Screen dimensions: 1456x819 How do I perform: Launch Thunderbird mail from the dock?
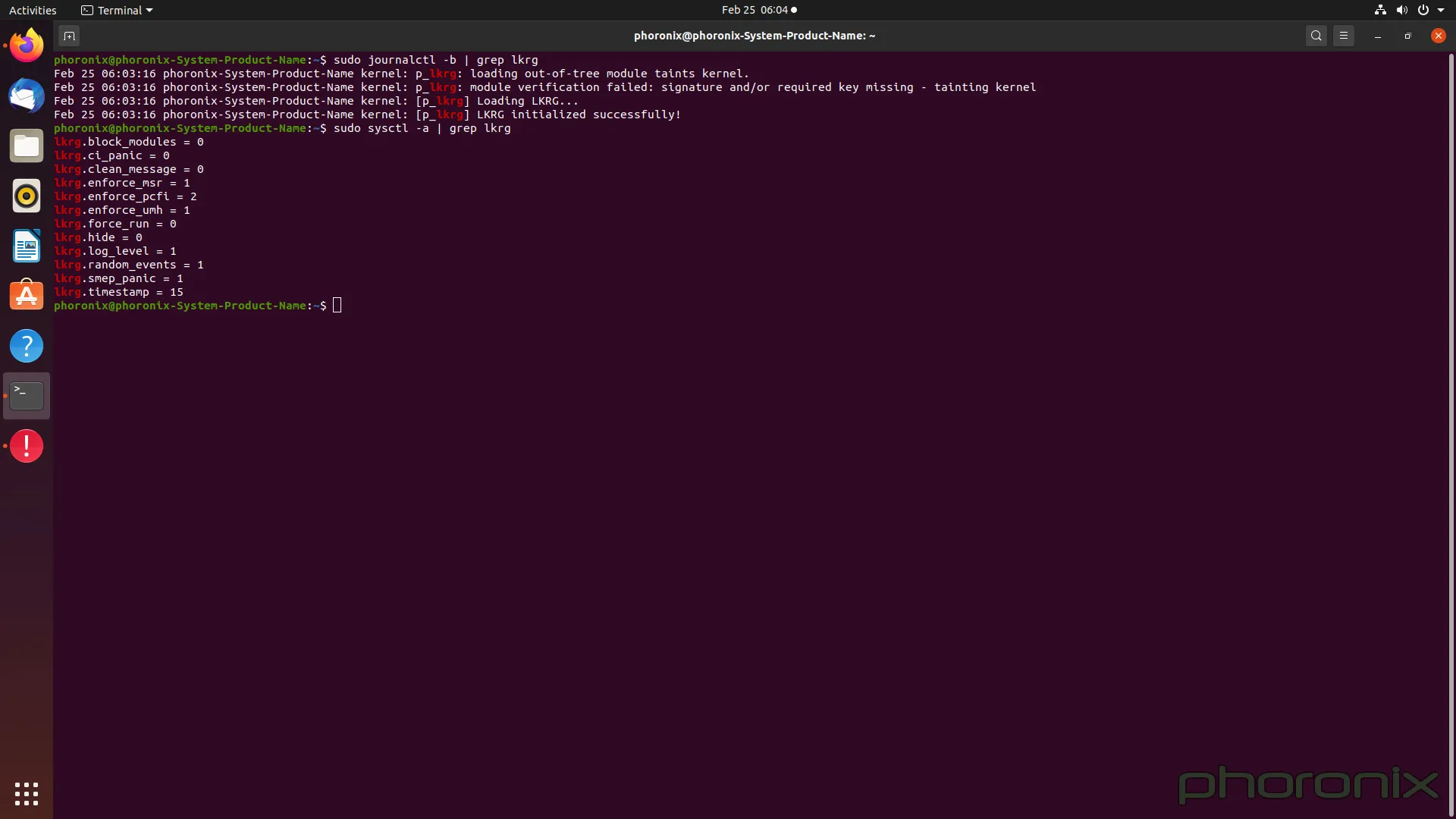27,96
